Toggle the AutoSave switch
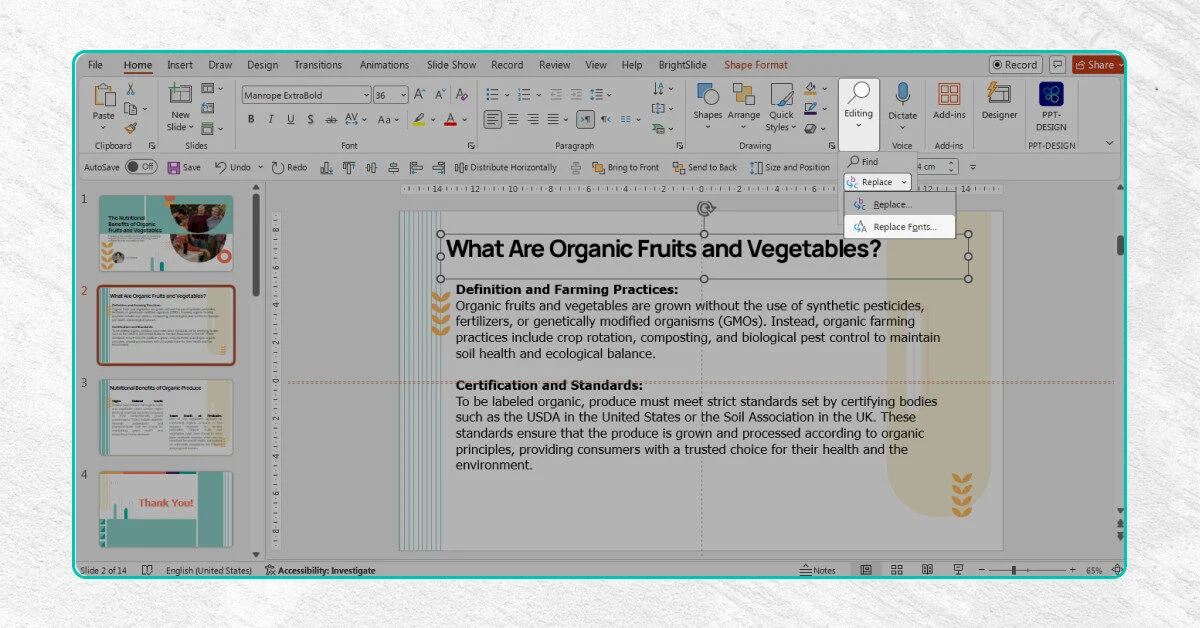1200x628 pixels. coord(140,167)
